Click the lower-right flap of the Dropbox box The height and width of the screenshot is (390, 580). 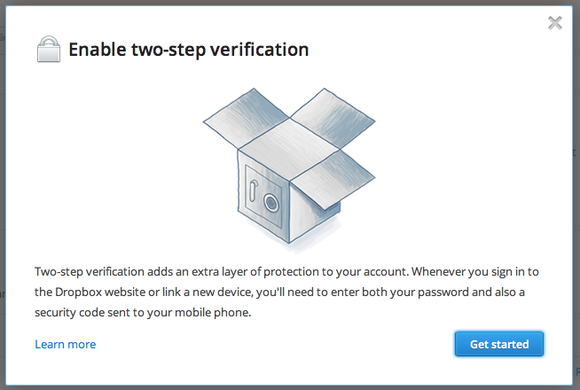point(332,180)
